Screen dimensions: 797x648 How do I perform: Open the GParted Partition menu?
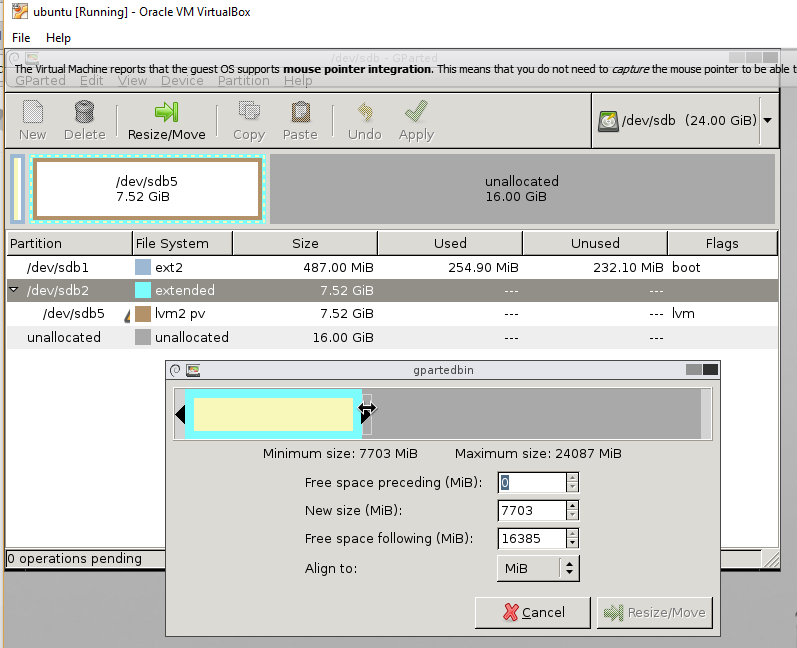[x=243, y=81]
